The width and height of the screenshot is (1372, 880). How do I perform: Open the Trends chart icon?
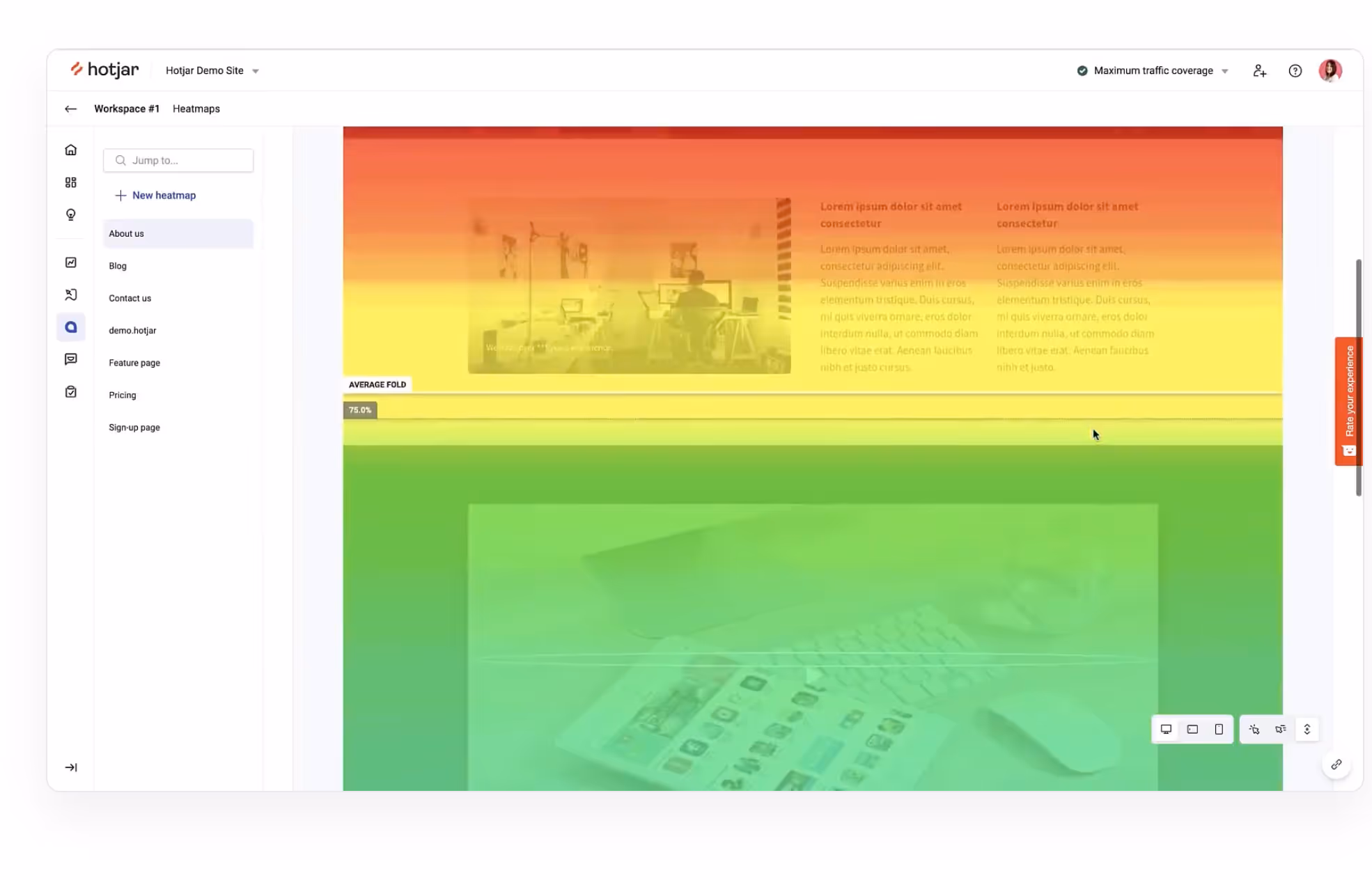tap(71, 262)
